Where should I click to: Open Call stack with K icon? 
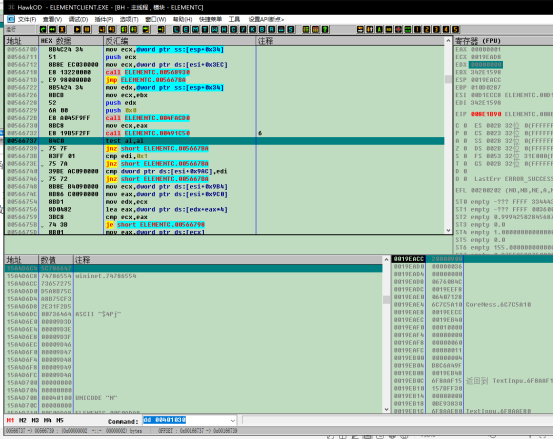coord(253,30)
